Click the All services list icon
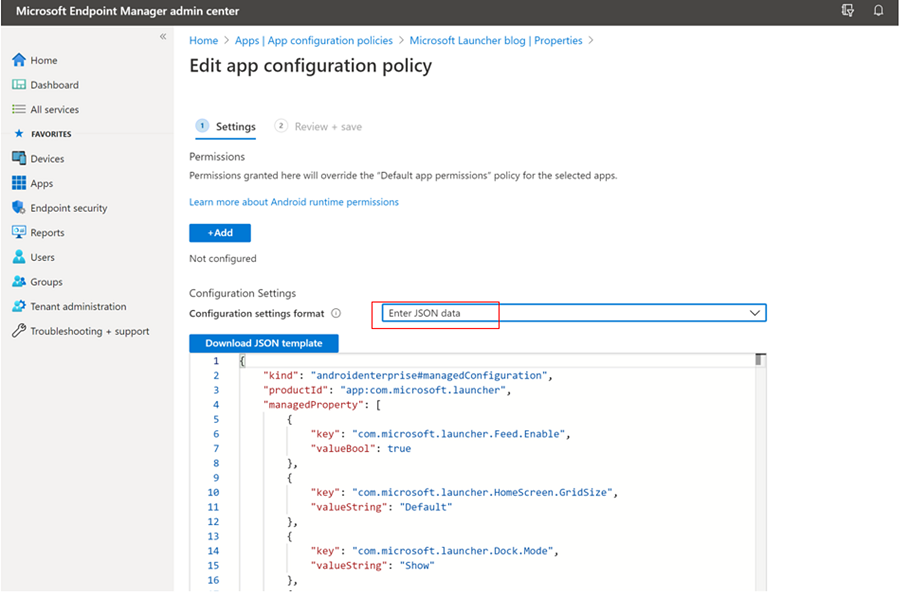 pyautogui.click(x=19, y=109)
